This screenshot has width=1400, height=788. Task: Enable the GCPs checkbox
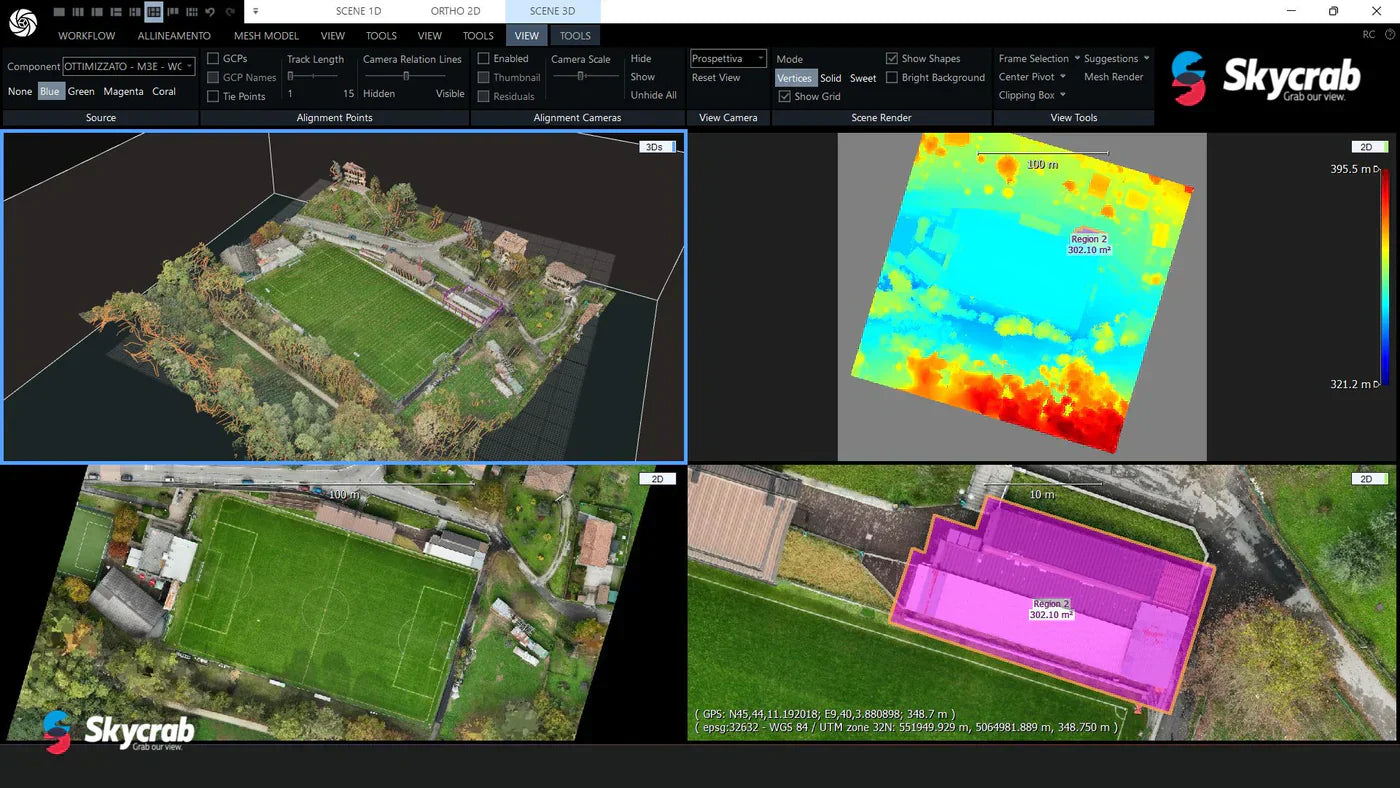click(212, 58)
